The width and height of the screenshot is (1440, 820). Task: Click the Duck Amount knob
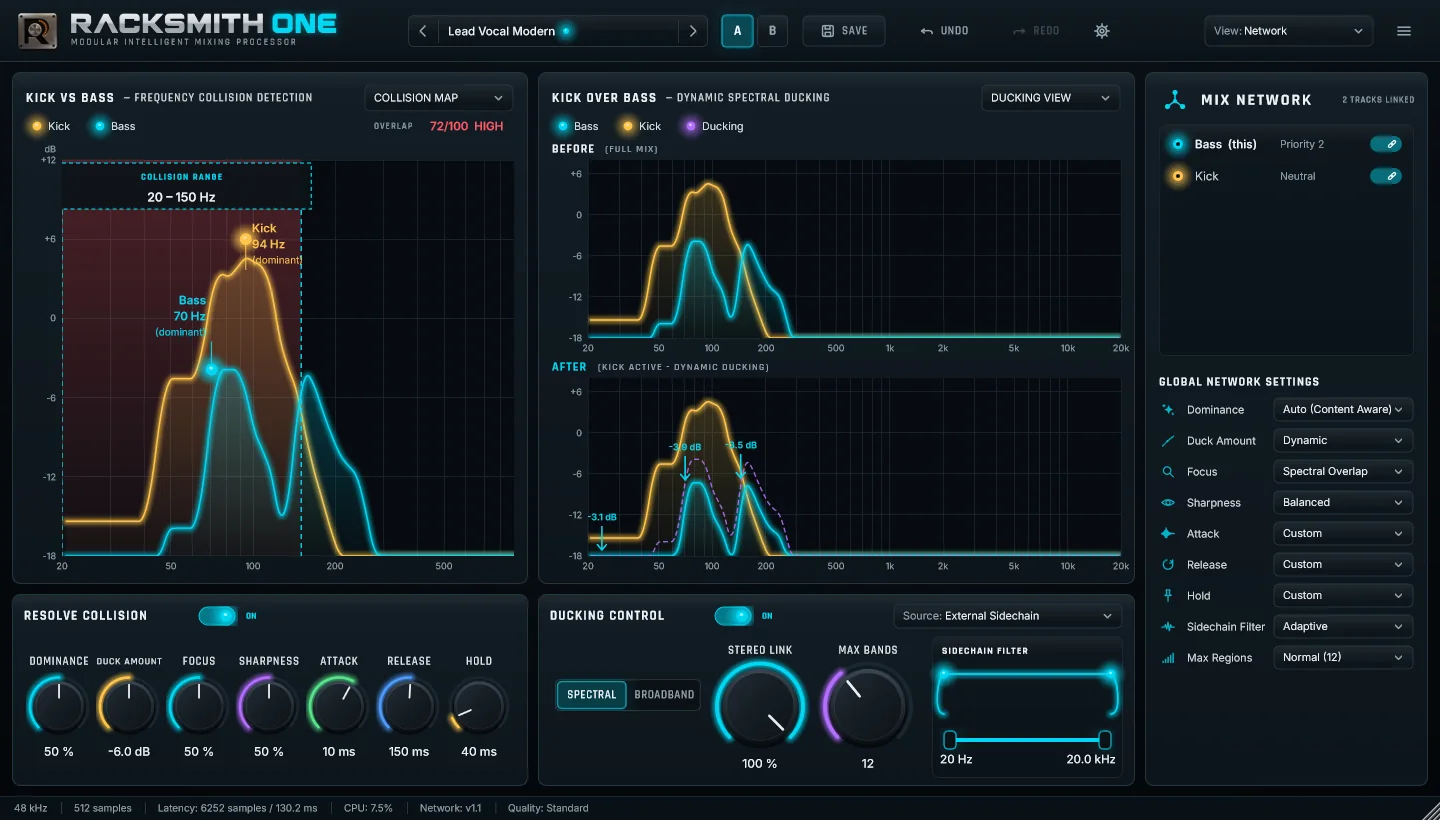(129, 705)
